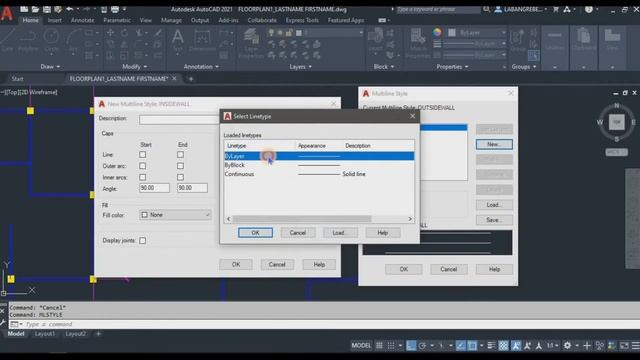This screenshot has height=360, width=640.
Task: Click Save... in Multiline Style dialog
Action: (x=494, y=220)
